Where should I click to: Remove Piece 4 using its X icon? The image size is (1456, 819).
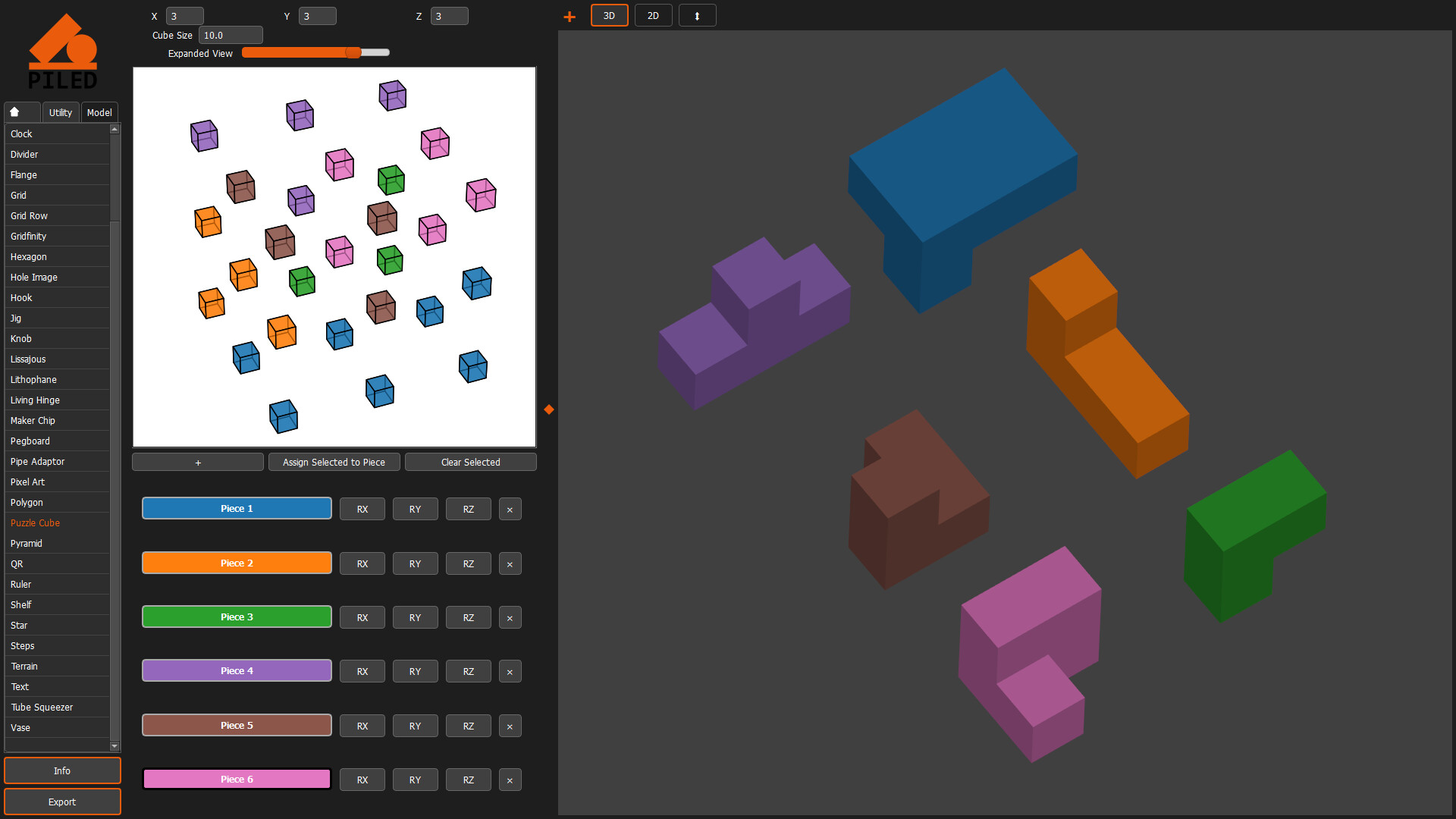pyautogui.click(x=510, y=672)
